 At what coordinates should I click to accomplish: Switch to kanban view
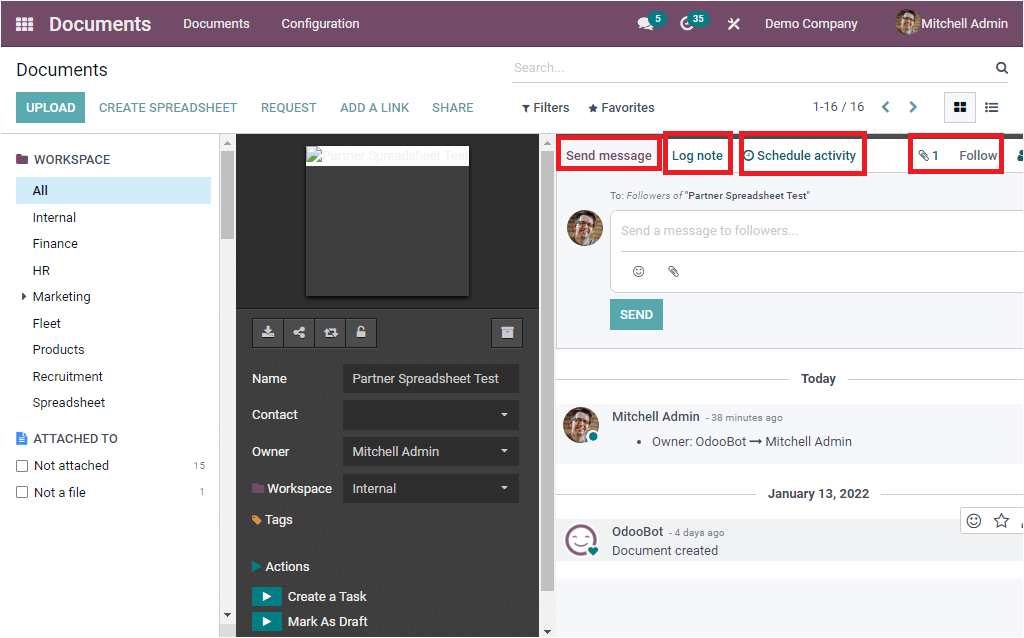tap(959, 108)
